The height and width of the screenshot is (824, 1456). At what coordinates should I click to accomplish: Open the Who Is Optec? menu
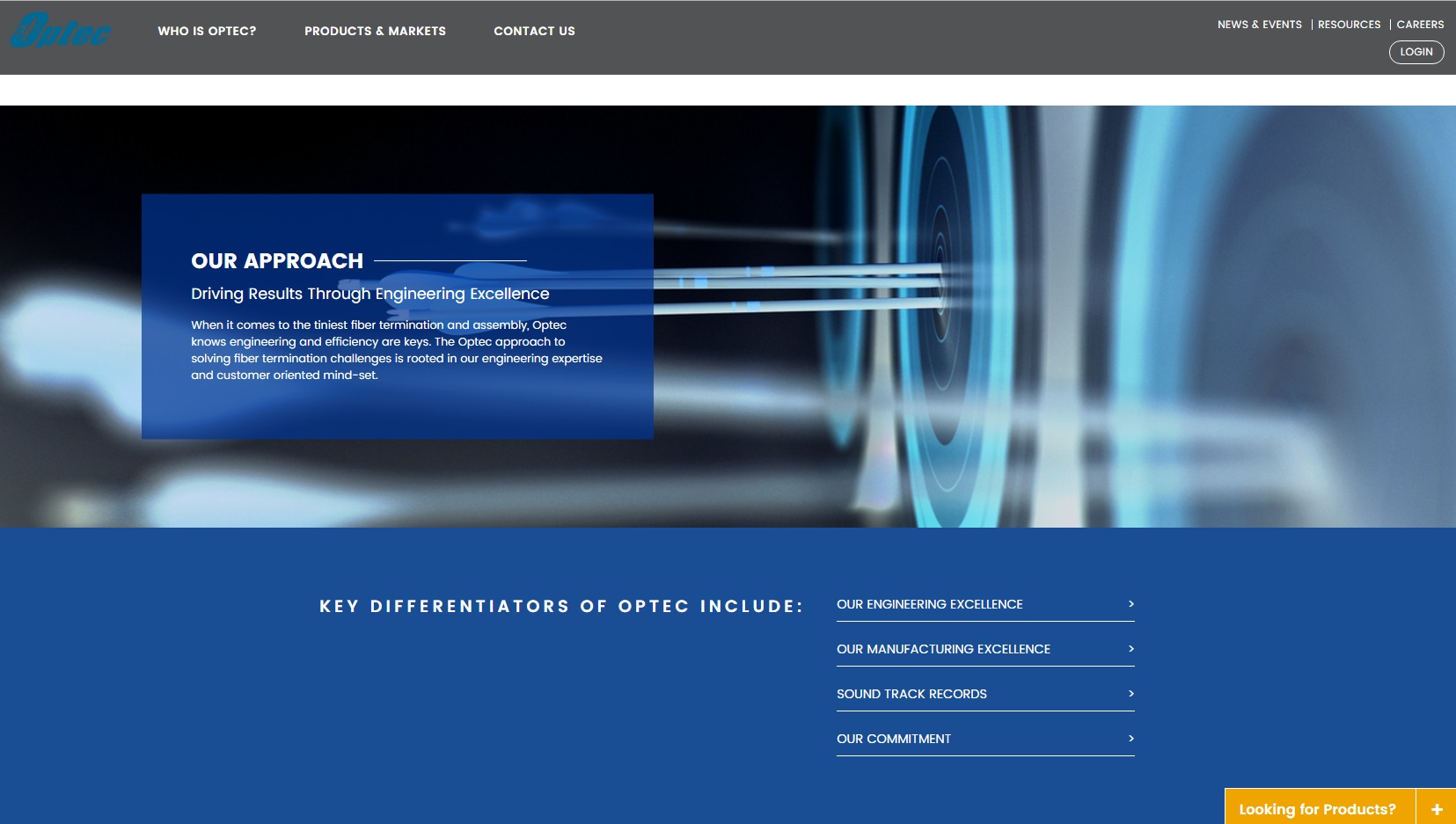tap(207, 31)
